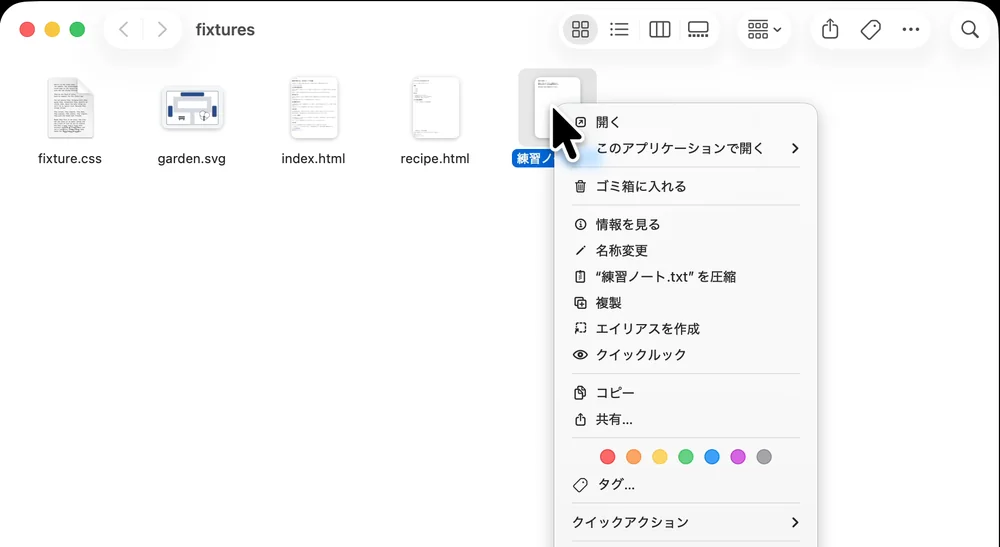
Task: Apply the blue tag color
Action: pyautogui.click(x=712, y=456)
